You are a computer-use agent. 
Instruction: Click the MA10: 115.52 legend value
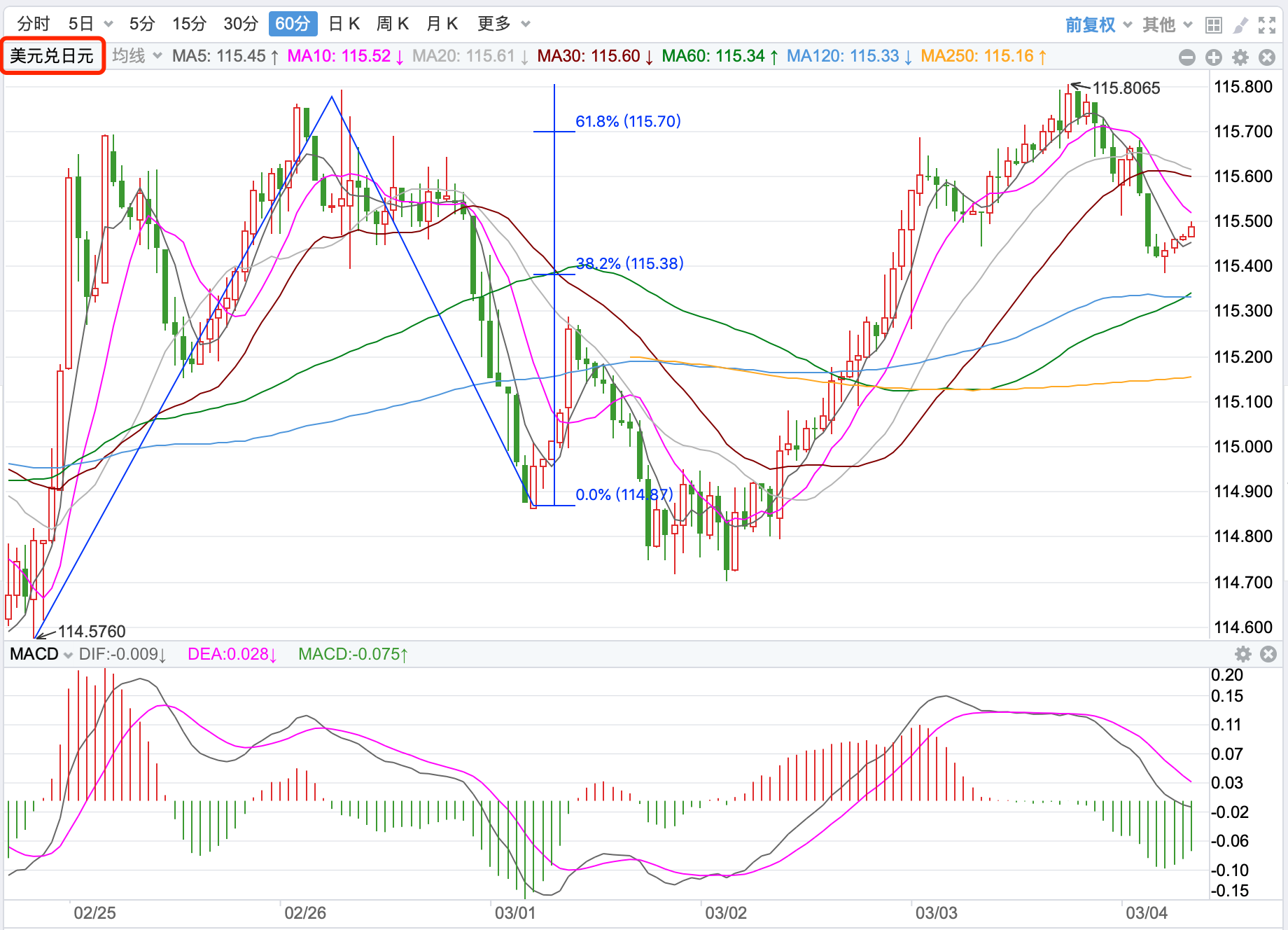click(x=345, y=56)
